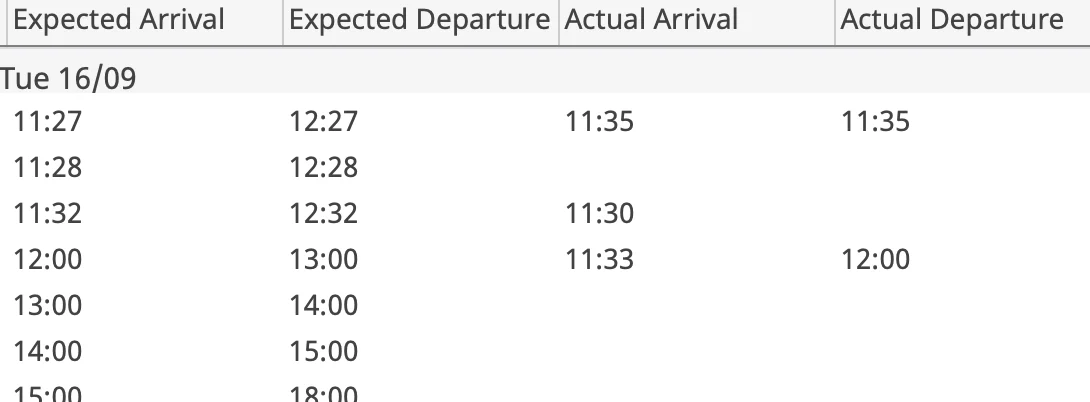The height and width of the screenshot is (402, 1090).
Task: Click the 12:27 expected departure cell
Action: pos(323,122)
